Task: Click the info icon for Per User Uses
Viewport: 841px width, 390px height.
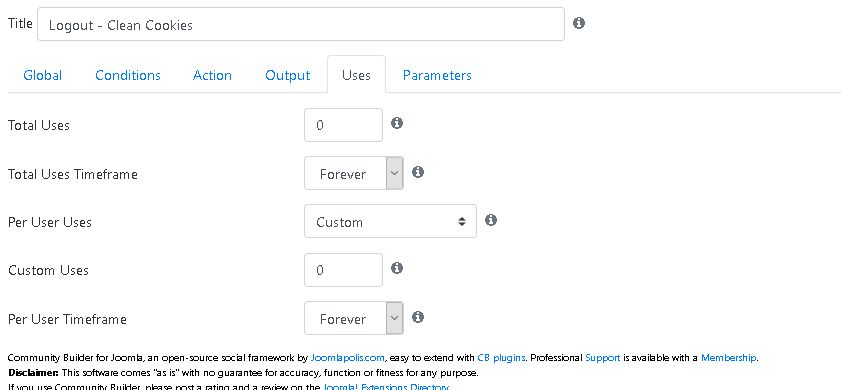Action: 491,220
